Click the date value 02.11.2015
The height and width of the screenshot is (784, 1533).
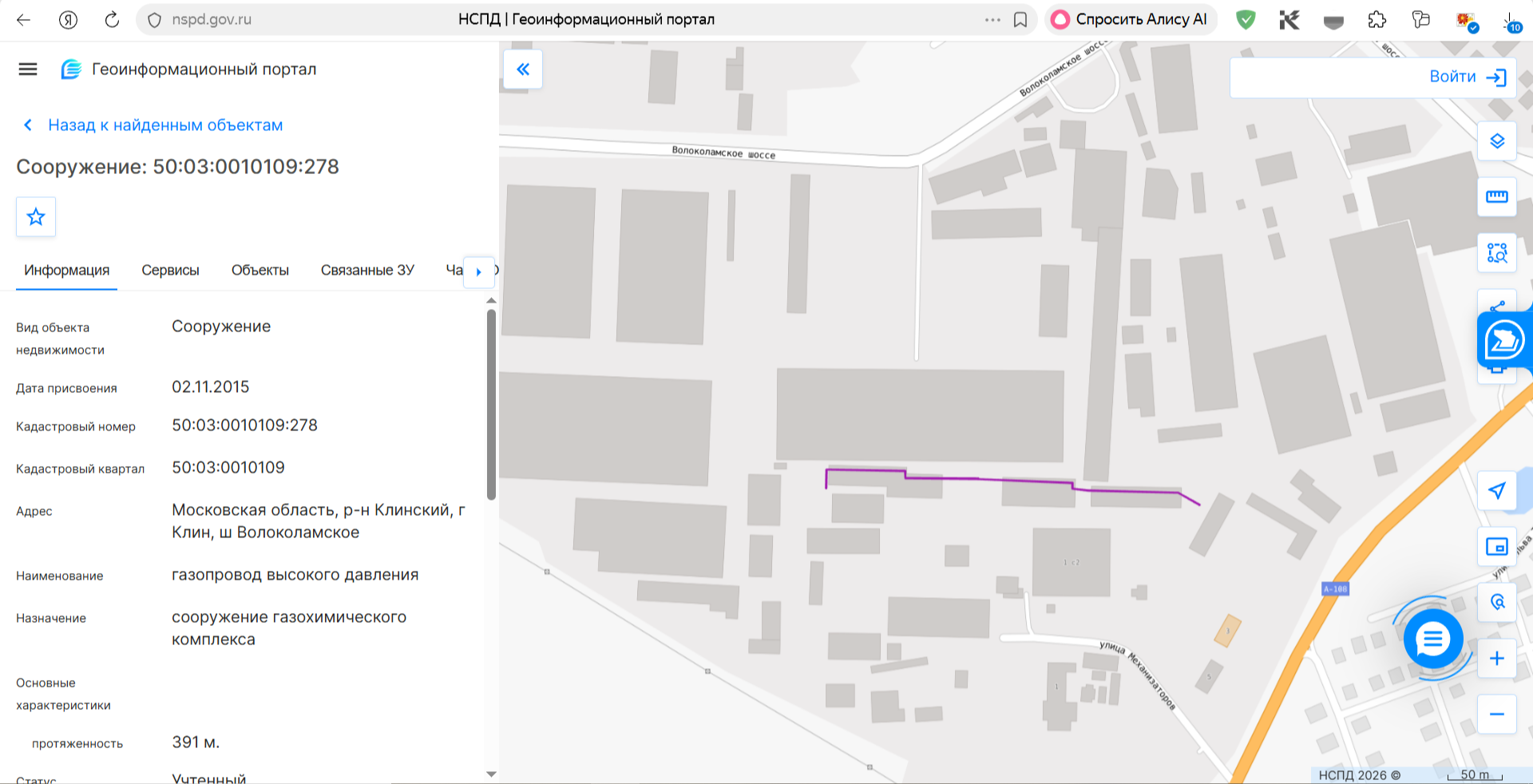click(211, 387)
